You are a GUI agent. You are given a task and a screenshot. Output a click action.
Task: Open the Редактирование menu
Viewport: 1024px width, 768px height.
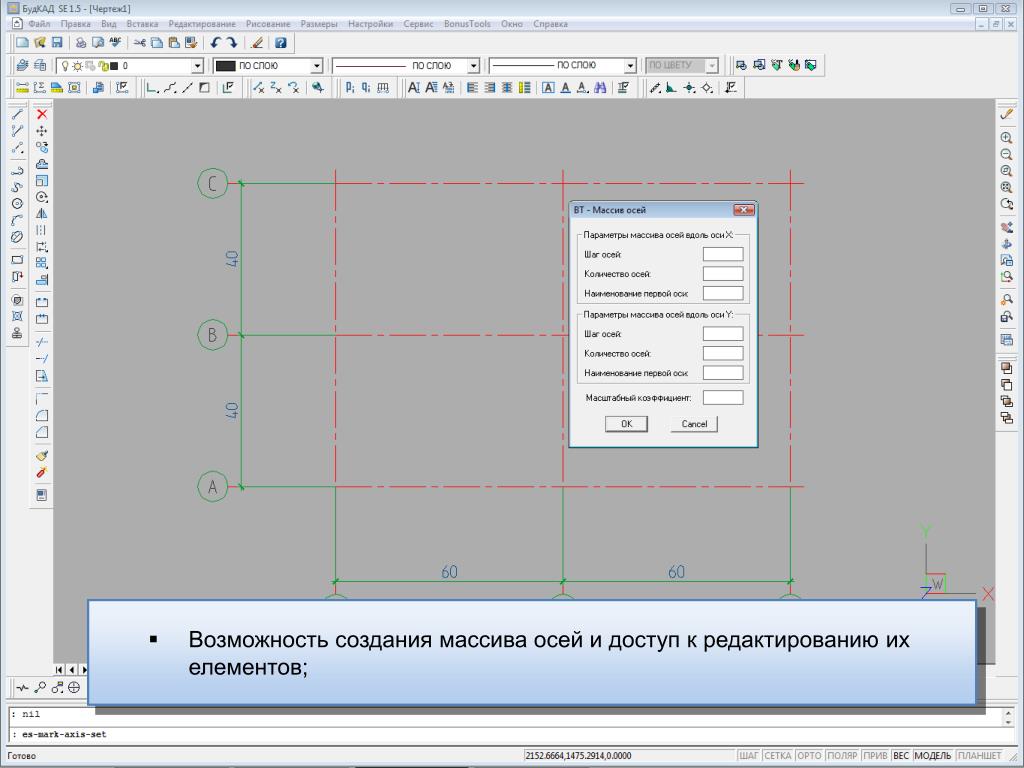(x=202, y=24)
